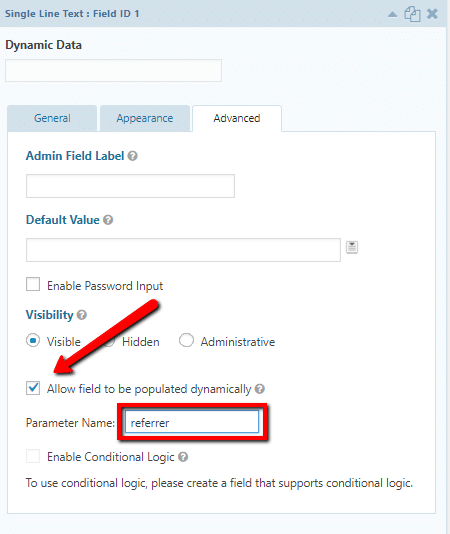450x534 pixels.
Task: Focus the Admin Field Label text box
Action: (130, 186)
